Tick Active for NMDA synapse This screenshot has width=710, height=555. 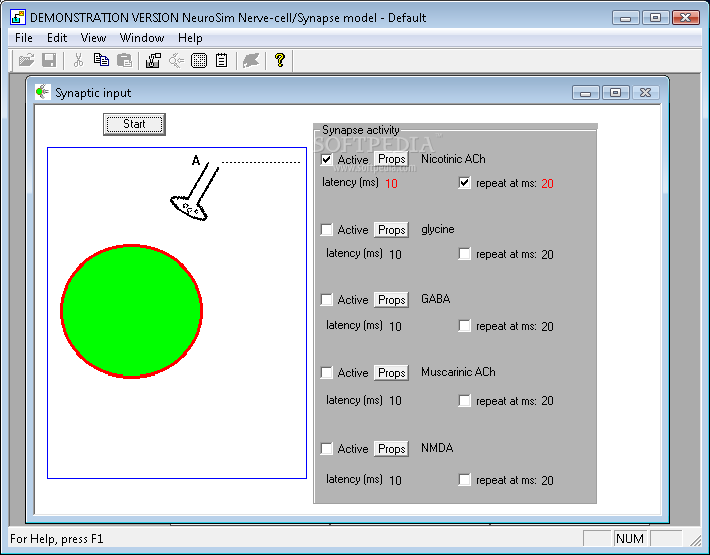point(326,449)
